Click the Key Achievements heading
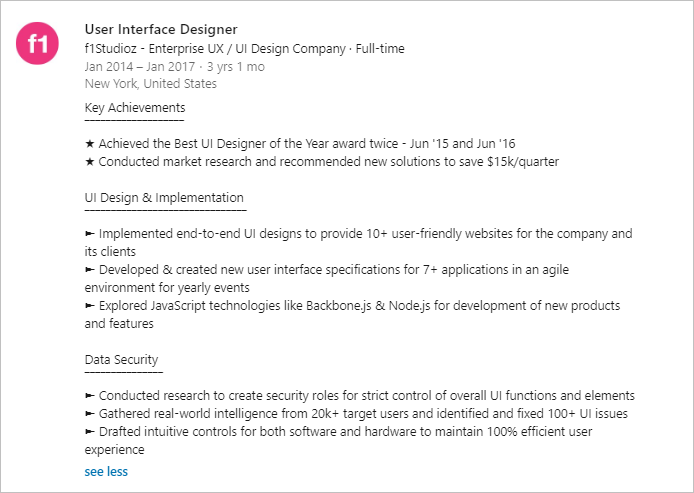694x493 pixels. click(x=135, y=108)
